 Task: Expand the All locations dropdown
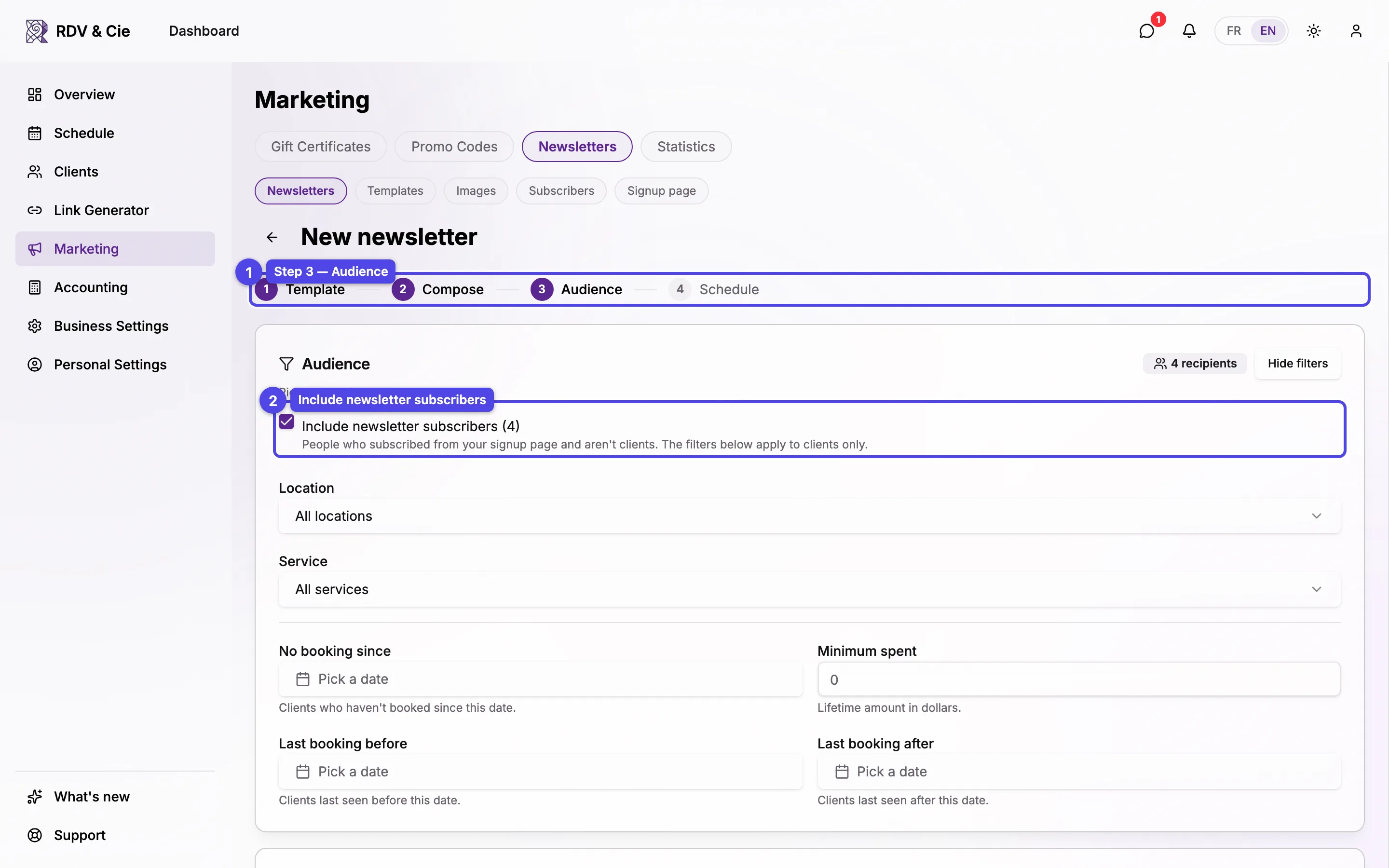pyautogui.click(x=809, y=516)
